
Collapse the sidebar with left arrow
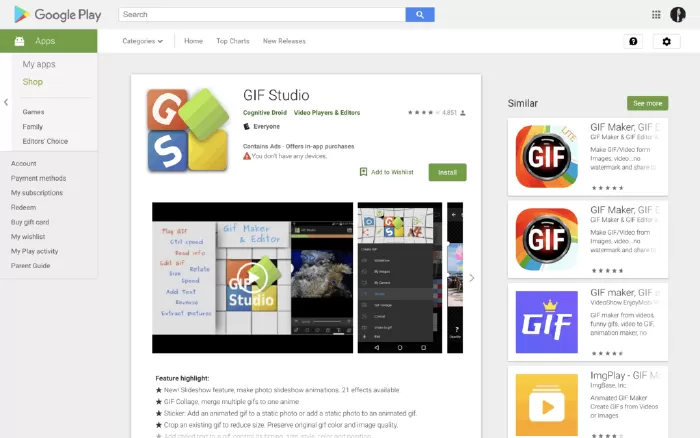[x=6, y=102]
